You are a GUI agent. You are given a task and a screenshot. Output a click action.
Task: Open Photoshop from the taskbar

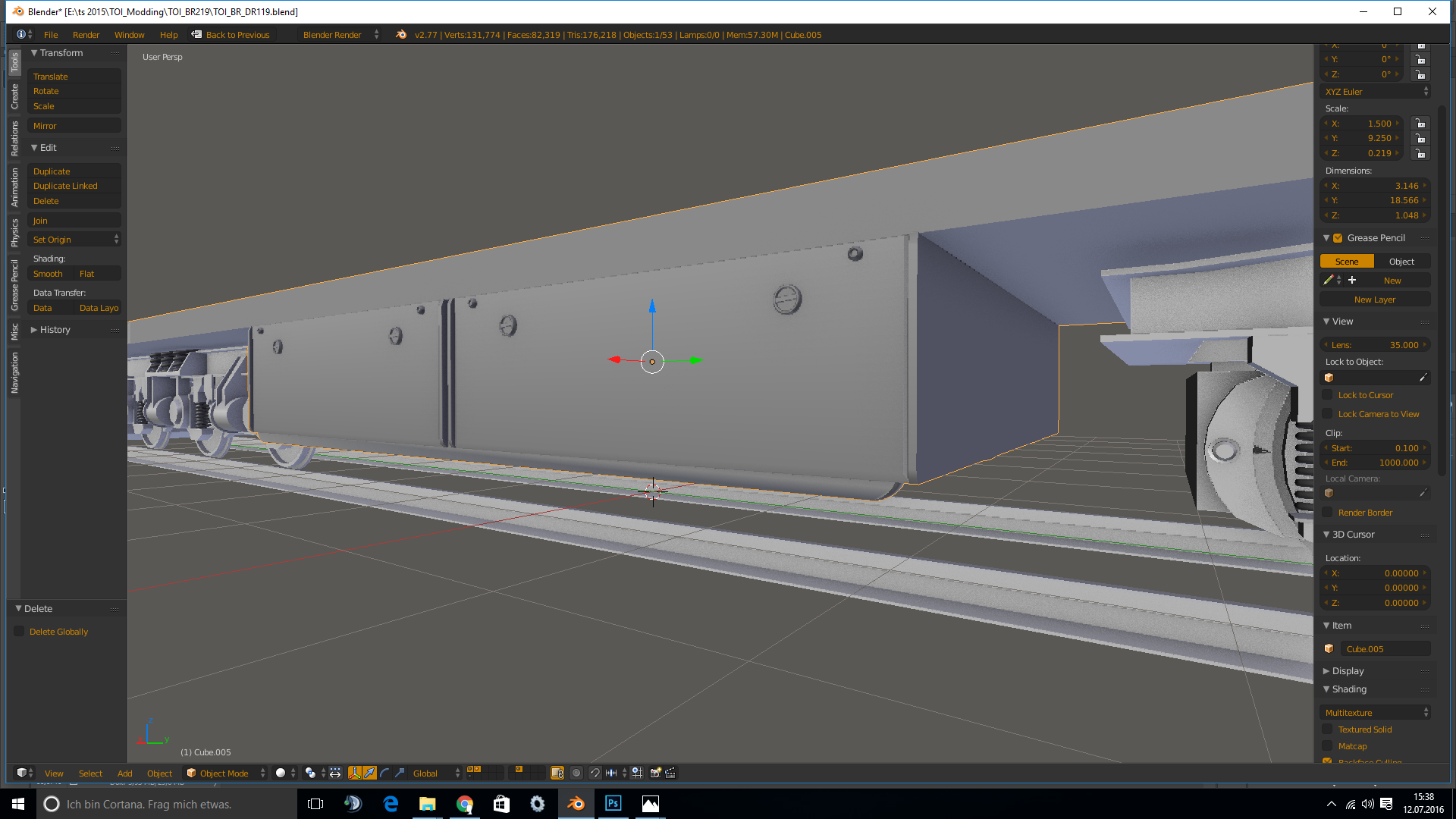(x=613, y=804)
